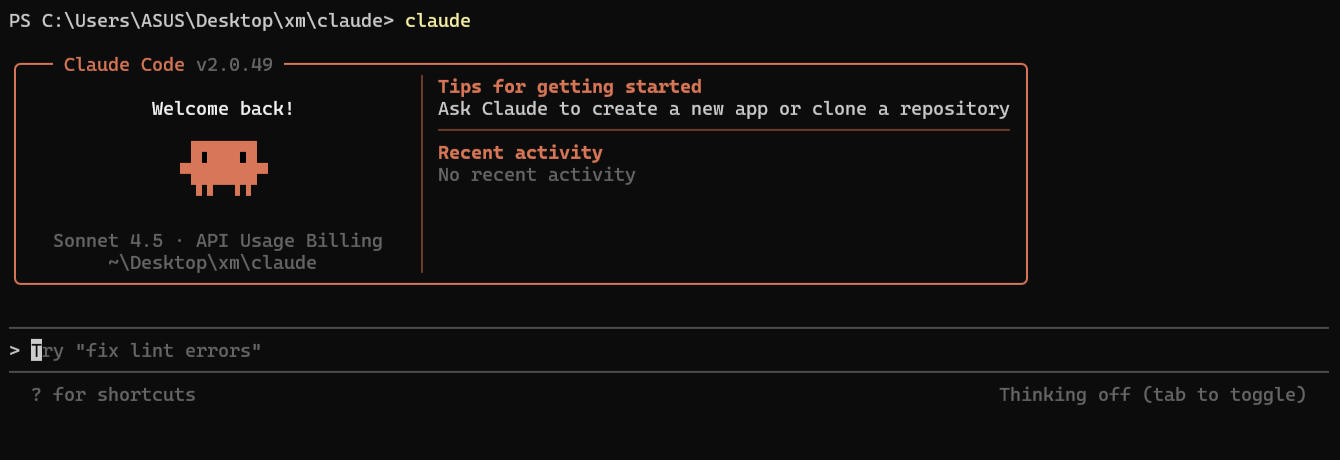Click the highlighted block cursor in the prompt
The height and width of the screenshot is (460, 1340).
tap(37, 351)
